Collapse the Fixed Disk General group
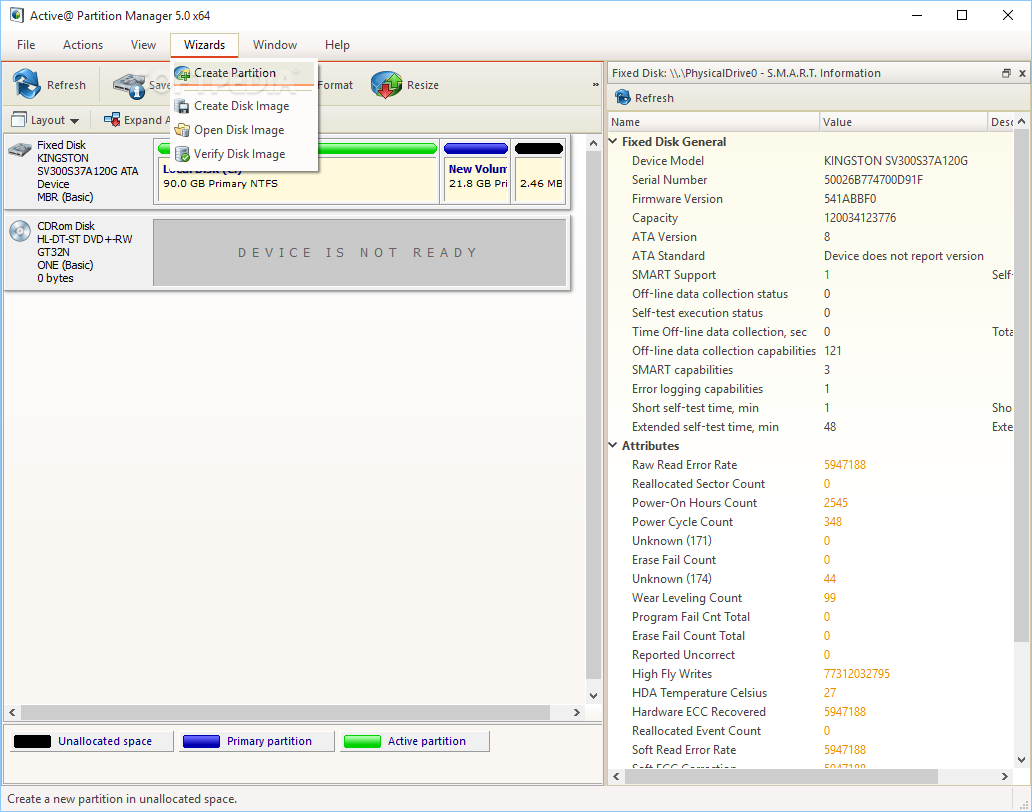Viewport: 1032px width, 812px height. click(x=613, y=141)
